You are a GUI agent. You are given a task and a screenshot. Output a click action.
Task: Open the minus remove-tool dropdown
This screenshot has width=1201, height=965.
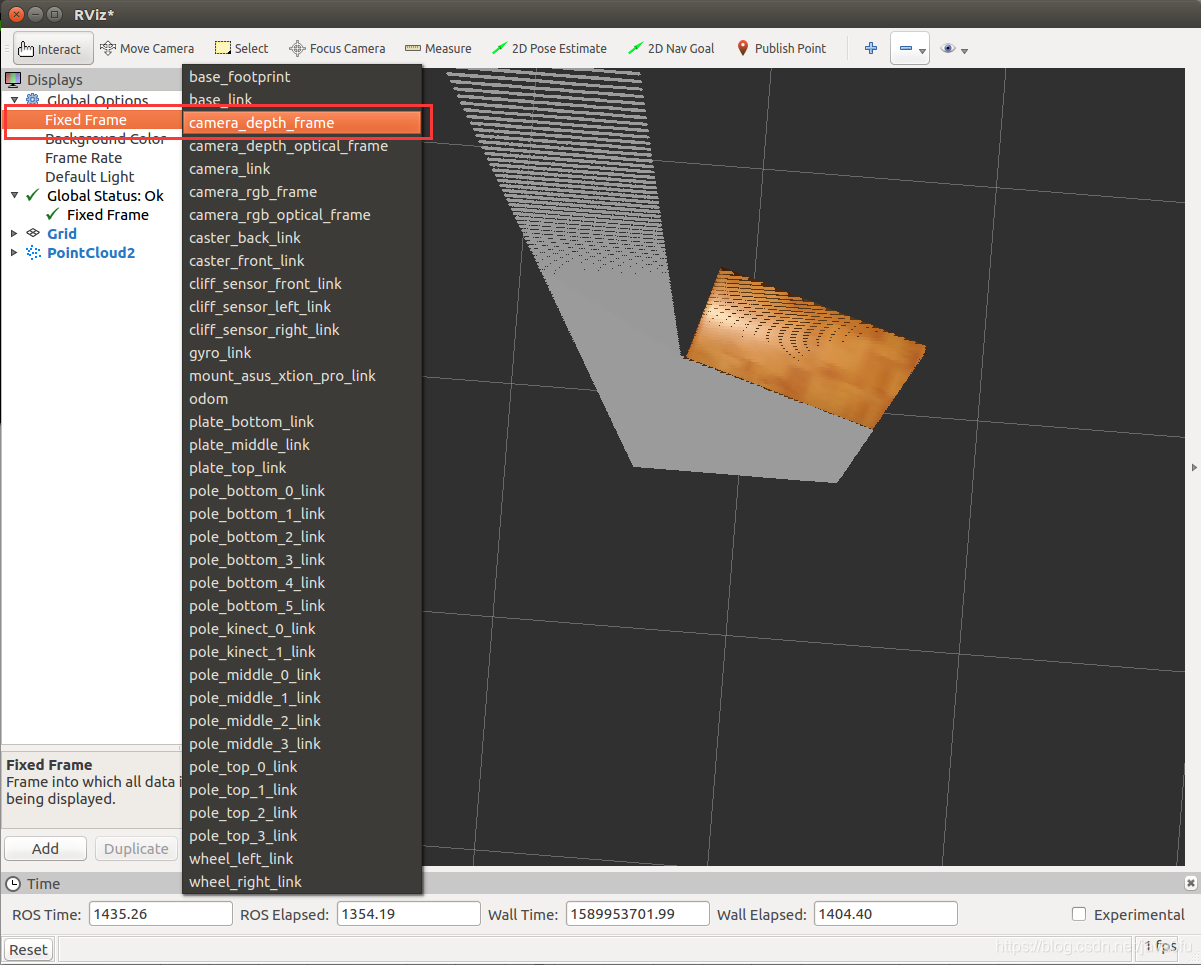[910, 48]
